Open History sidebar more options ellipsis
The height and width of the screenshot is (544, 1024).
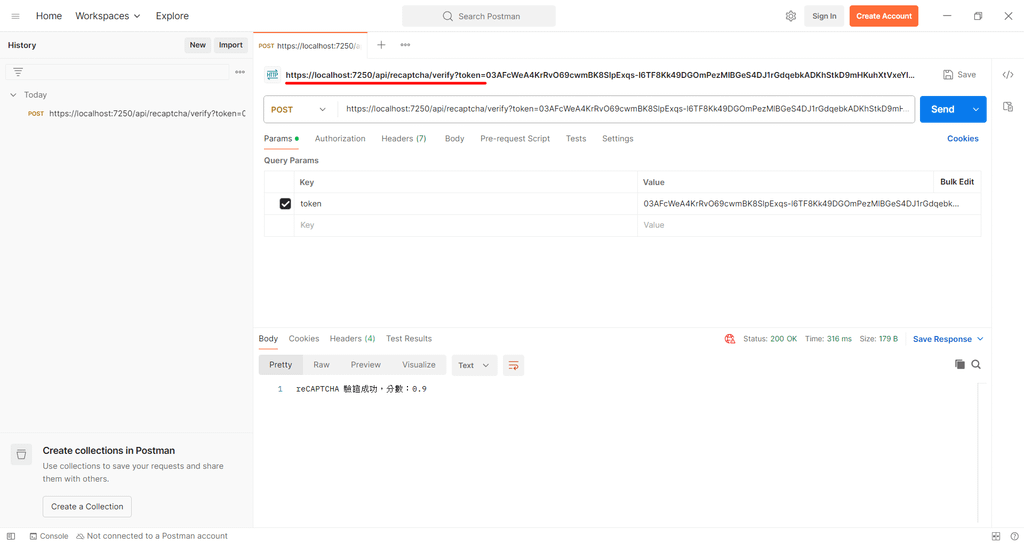[x=240, y=72]
